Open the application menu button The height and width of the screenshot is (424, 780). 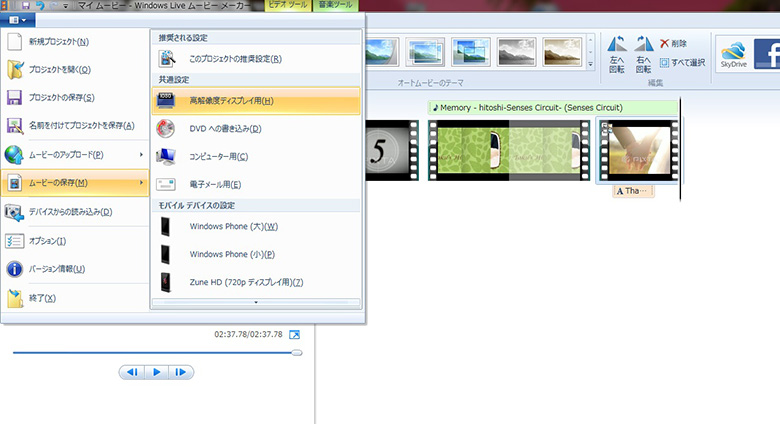(x=17, y=20)
